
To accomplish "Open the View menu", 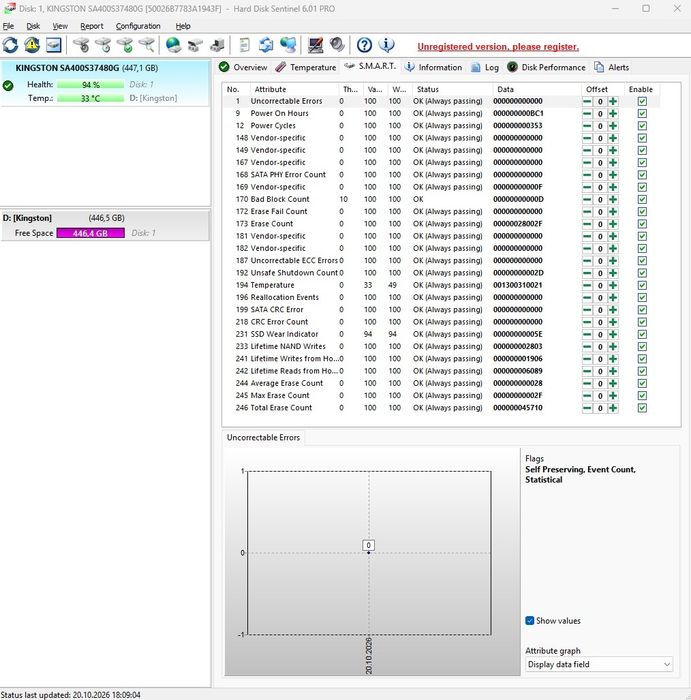I will pyautogui.click(x=60, y=26).
